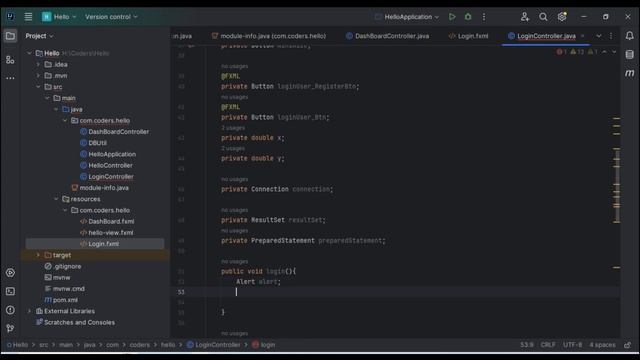This screenshot has width=640, height=360.
Task: Expand the .idea folder
Action: click(38, 64)
